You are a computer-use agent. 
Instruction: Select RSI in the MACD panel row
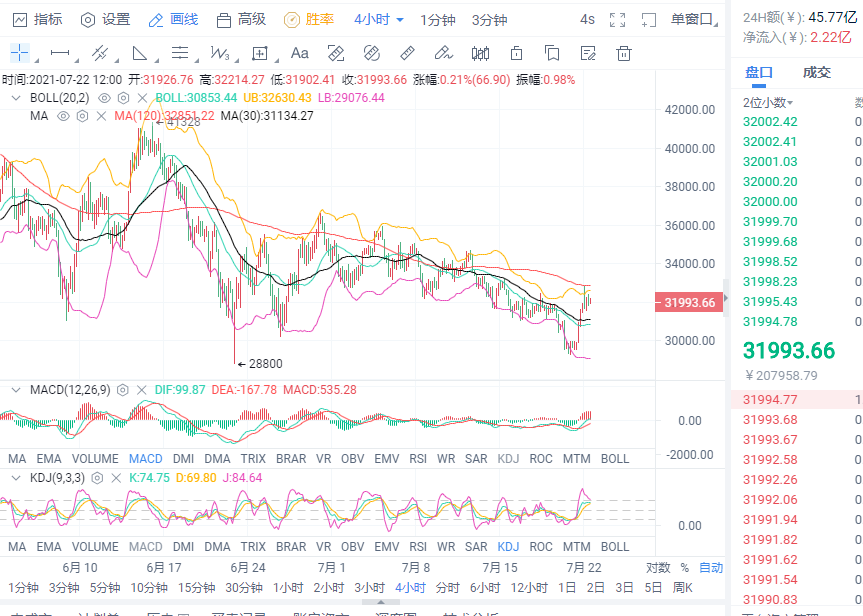418,459
